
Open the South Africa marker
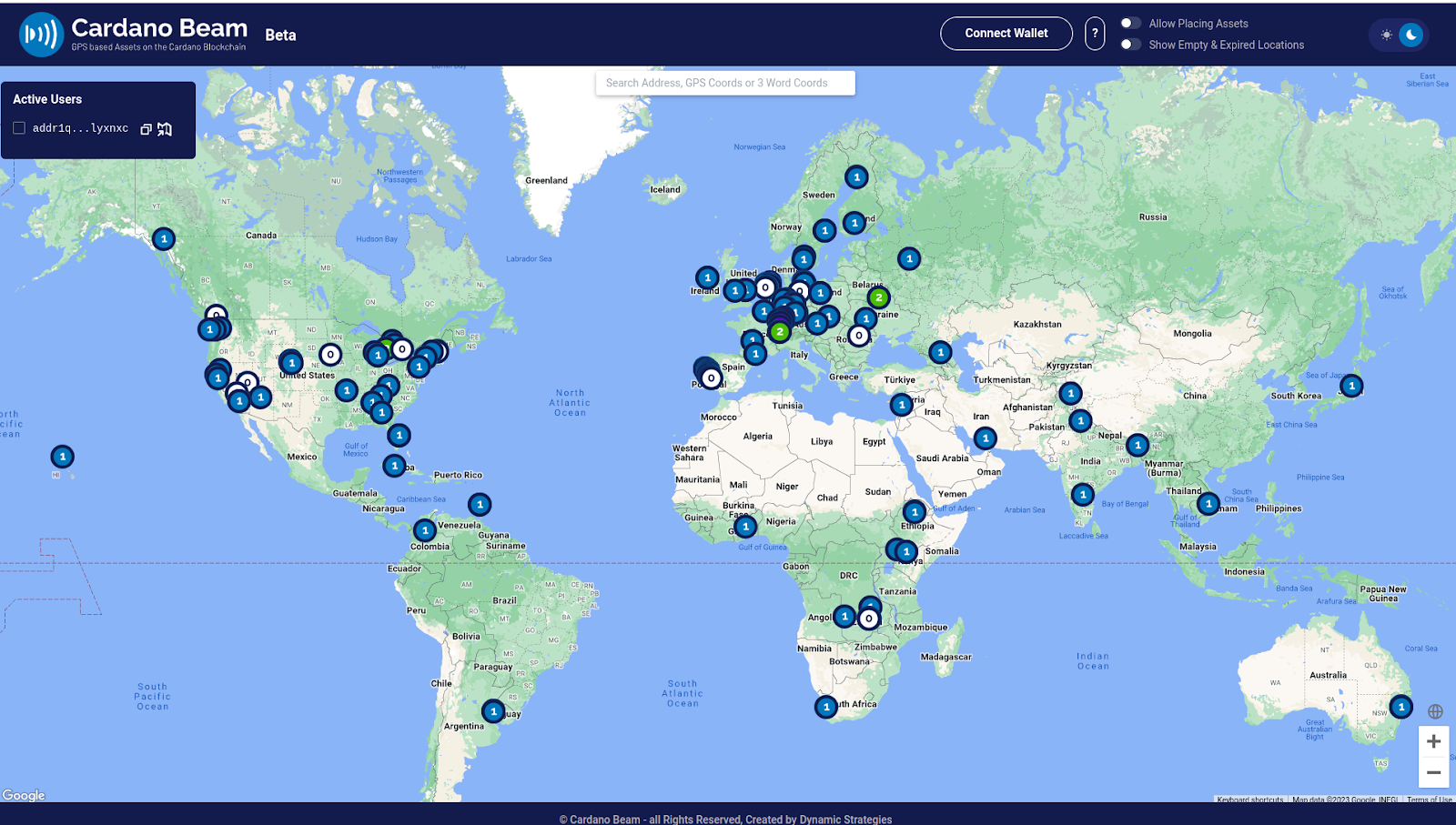pyautogui.click(x=825, y=707)
